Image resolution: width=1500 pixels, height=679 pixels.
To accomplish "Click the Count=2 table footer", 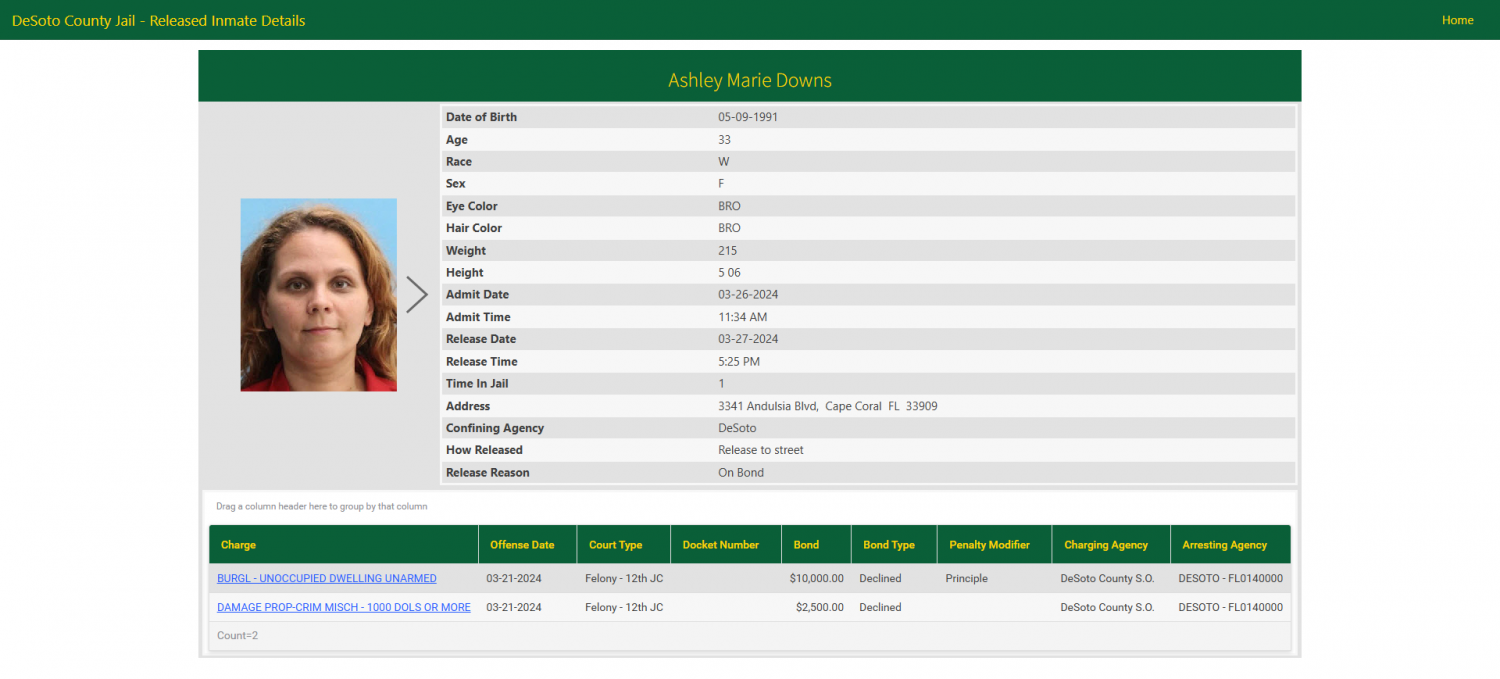I will [237, 635].
